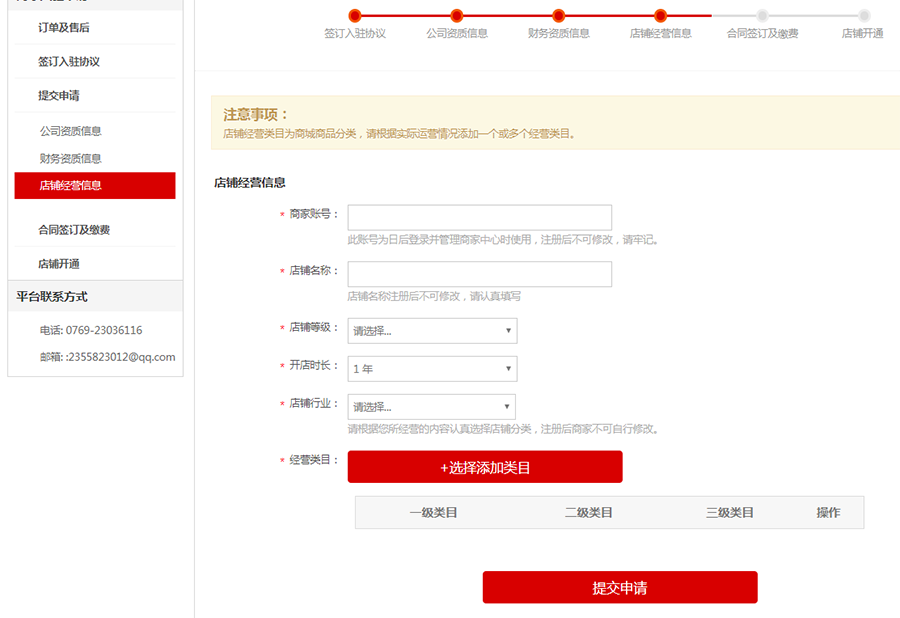Open 合同签订及缴费 sidebar item
This screenshot has width=900, height=618.
74,230
